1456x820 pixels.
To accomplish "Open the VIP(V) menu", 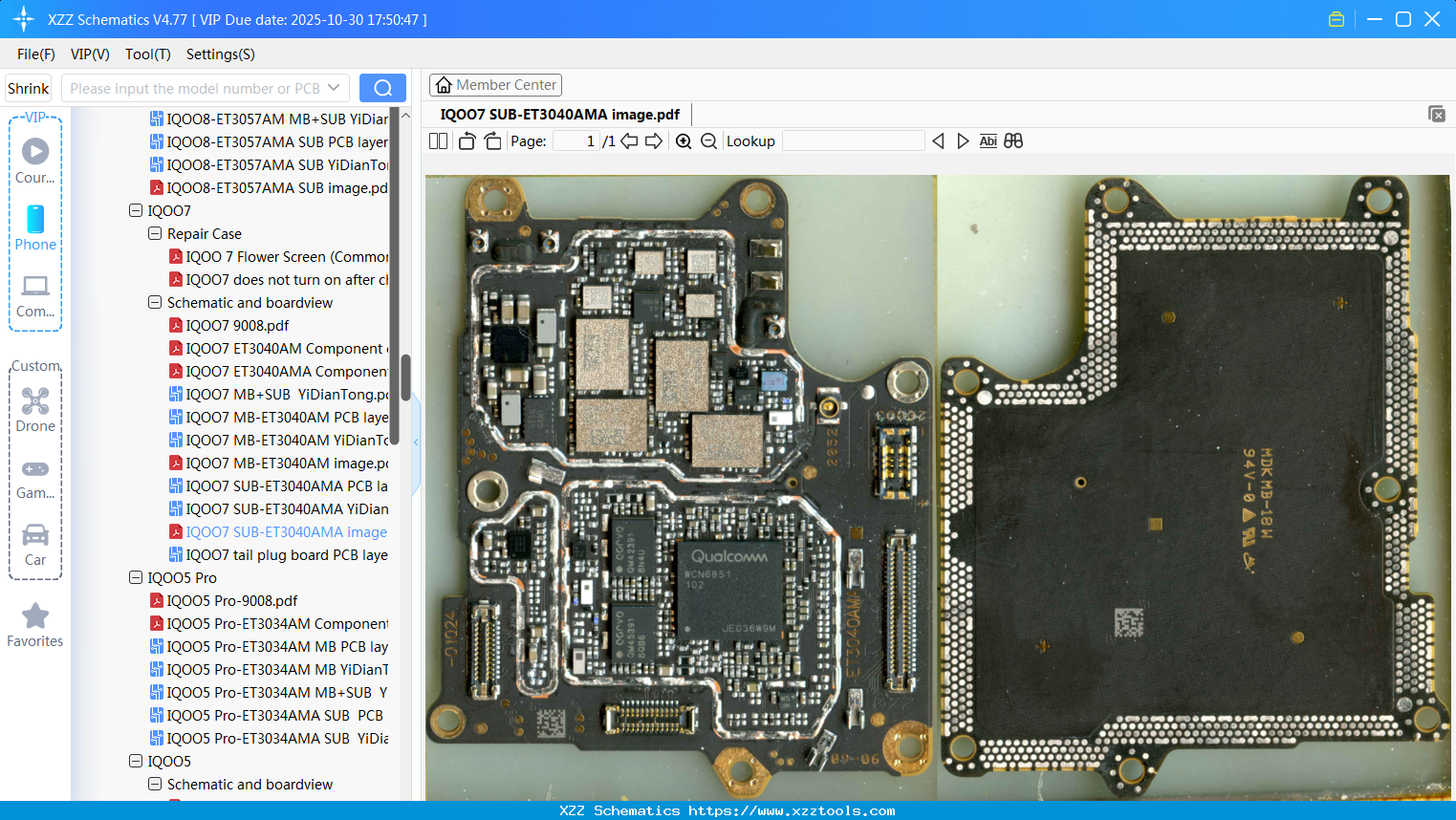I will point(90,54).
